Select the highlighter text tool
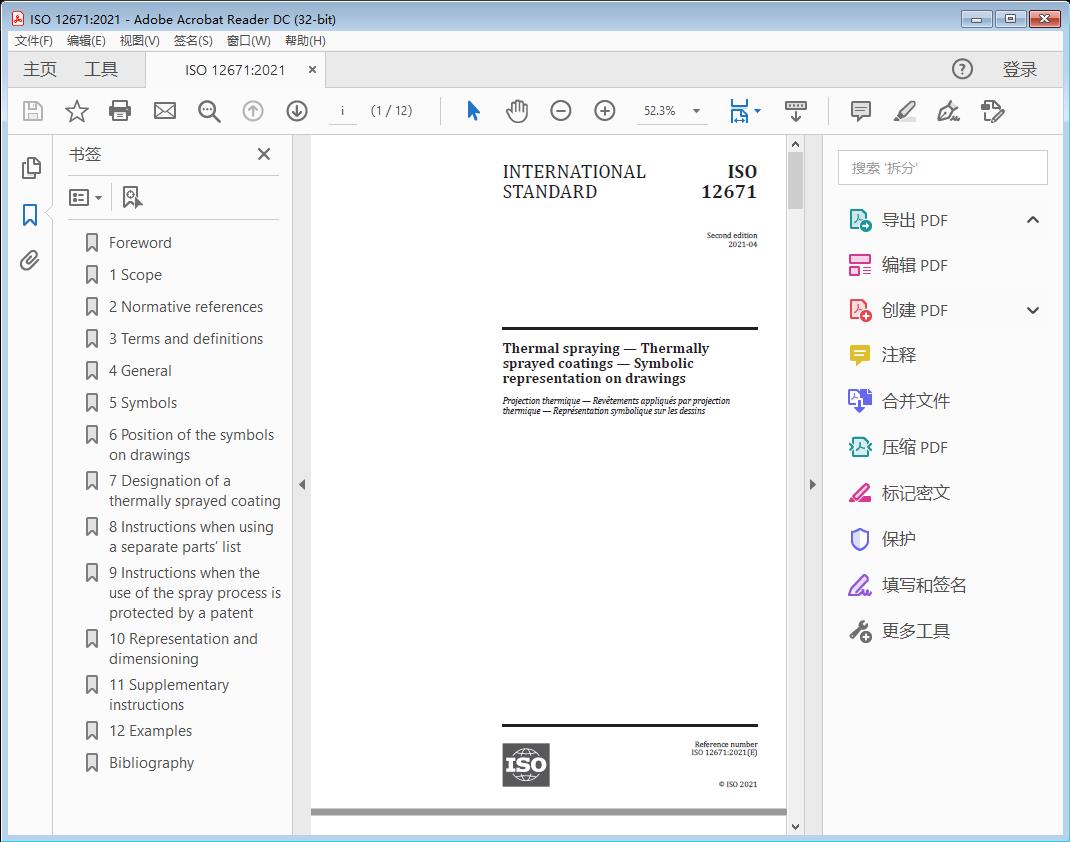Image resolution: width=1070 pixels, height=842 pixels. point(905,111)
